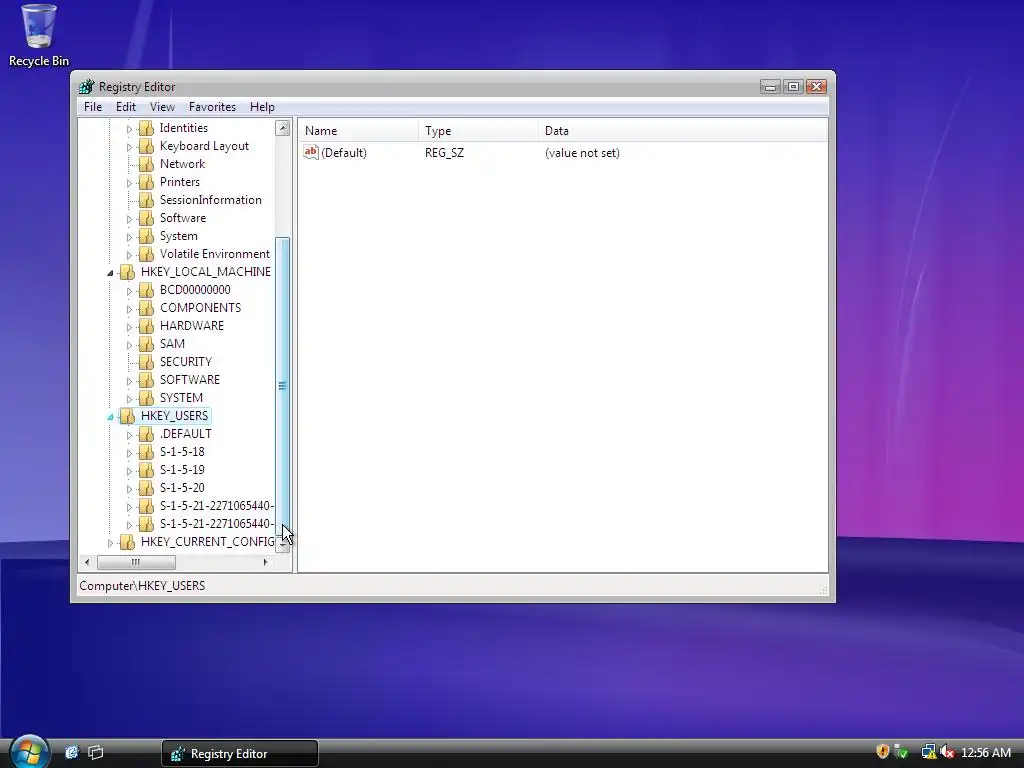The image size is (1024, 768).
Task: Click the tree scroll-up arrow
Action: (283, 128)
